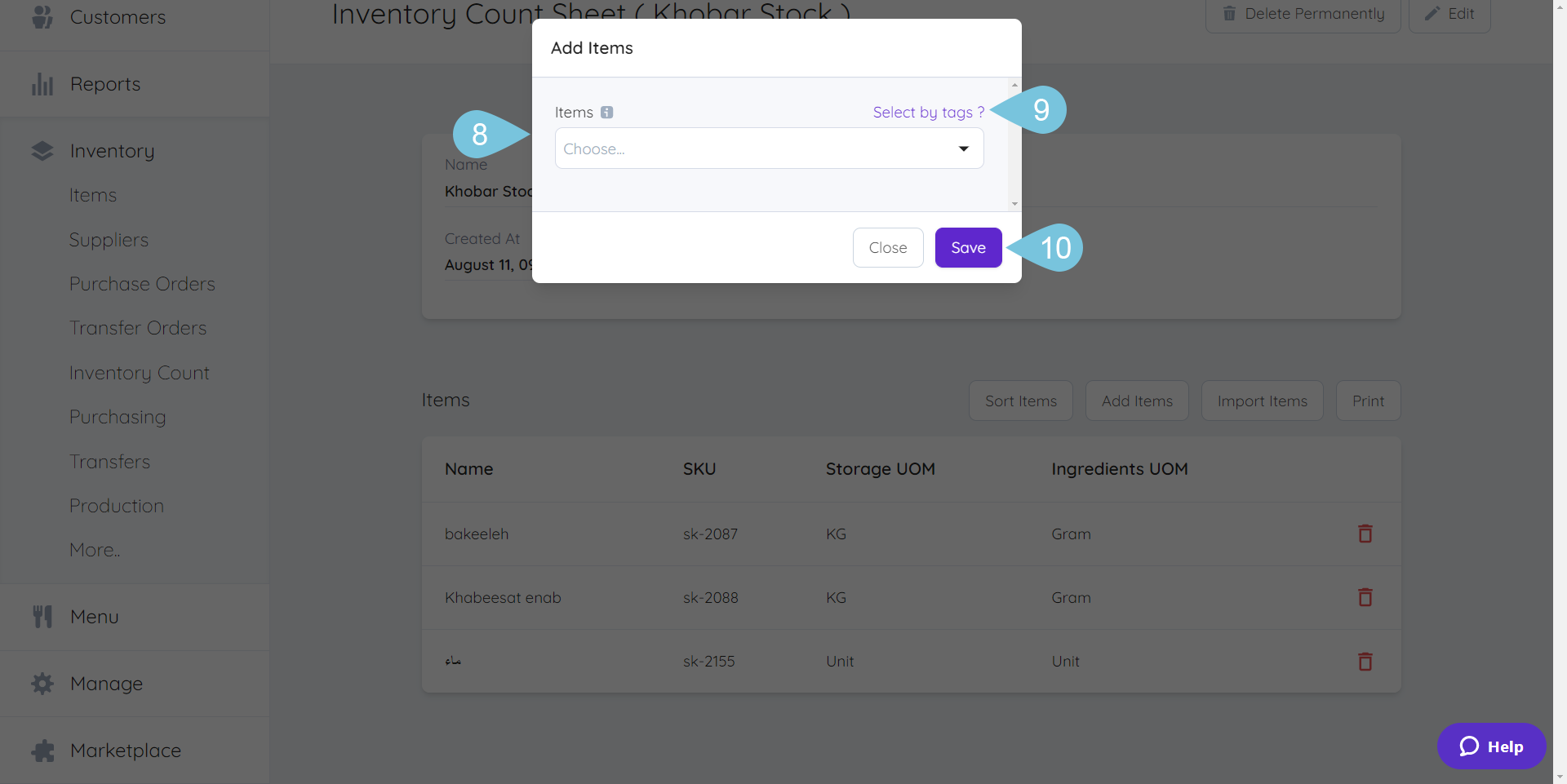Click the dialog scrollbar down arrow

(x=1014, y=204)
